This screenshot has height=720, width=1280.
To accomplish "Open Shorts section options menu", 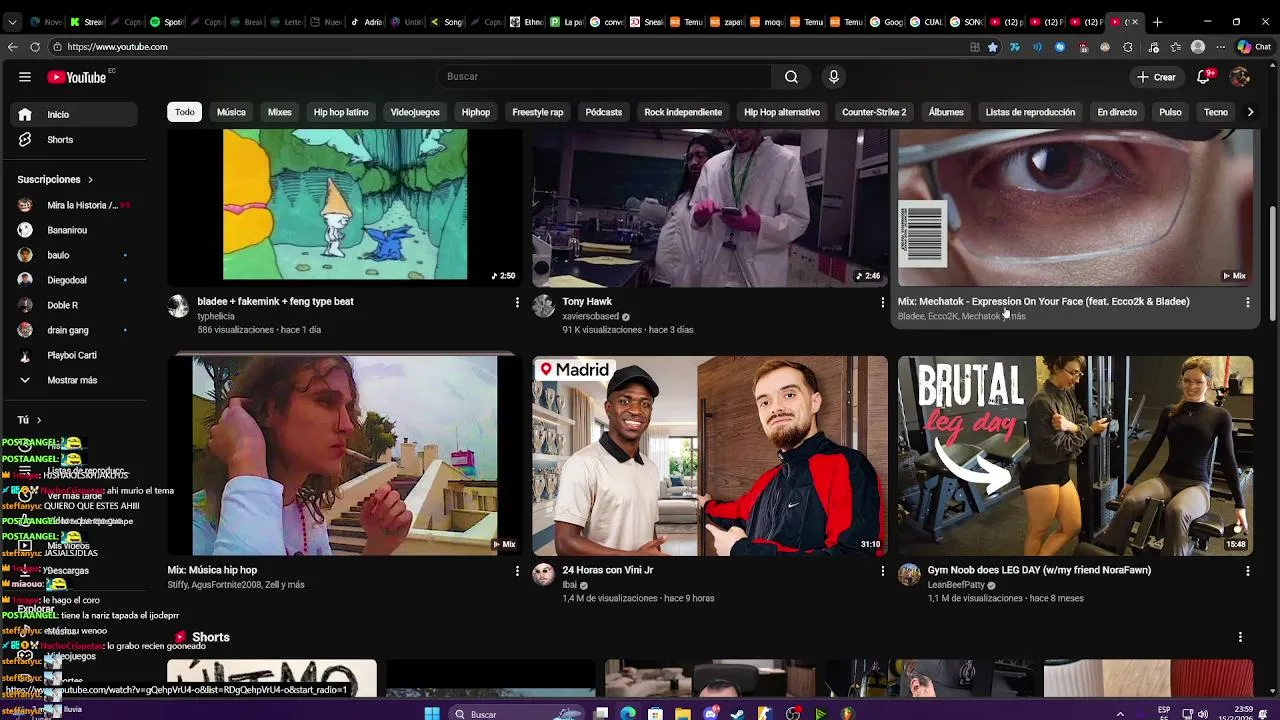I will 1240,637.
